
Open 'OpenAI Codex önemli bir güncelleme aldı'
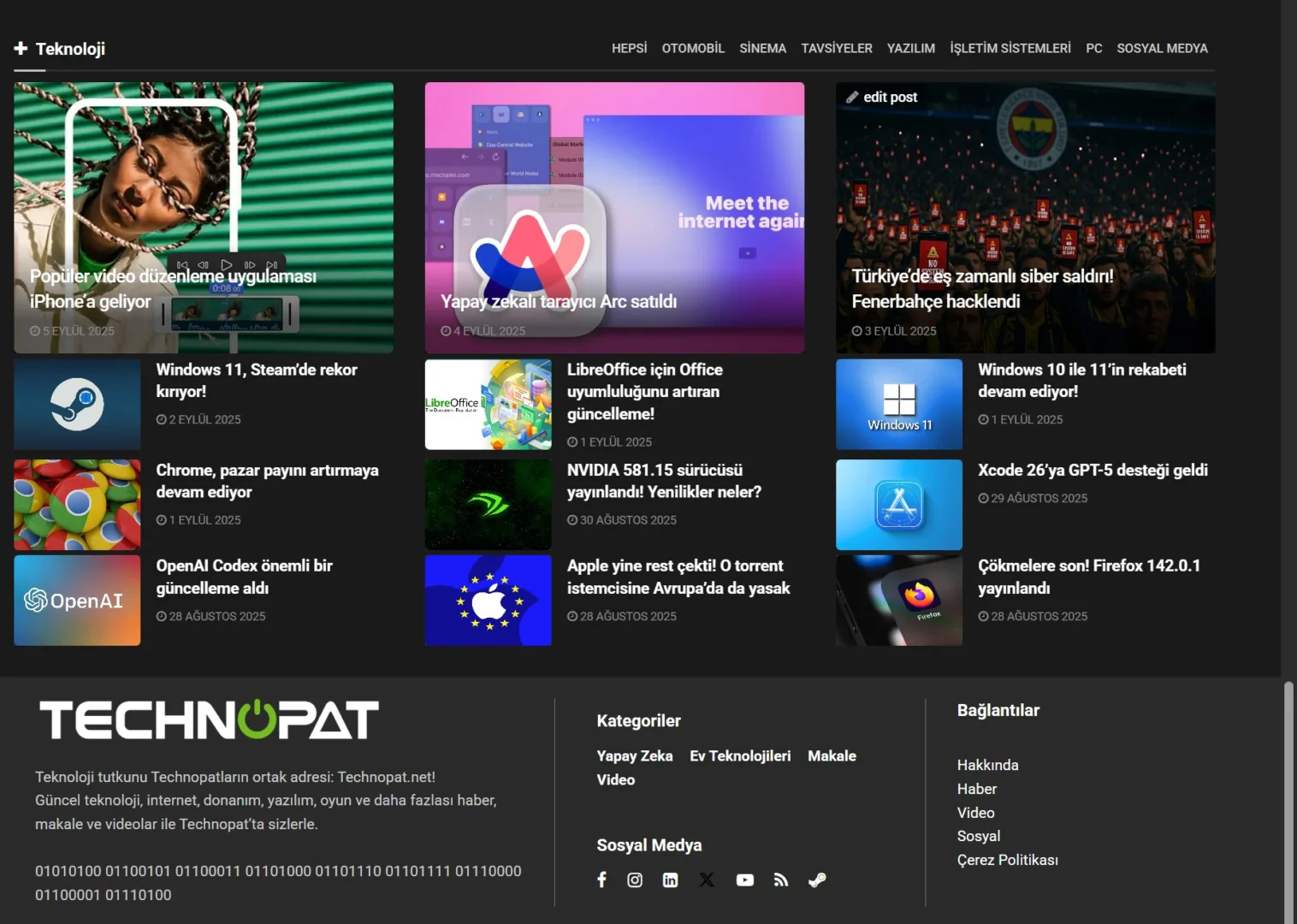(244, 577)
